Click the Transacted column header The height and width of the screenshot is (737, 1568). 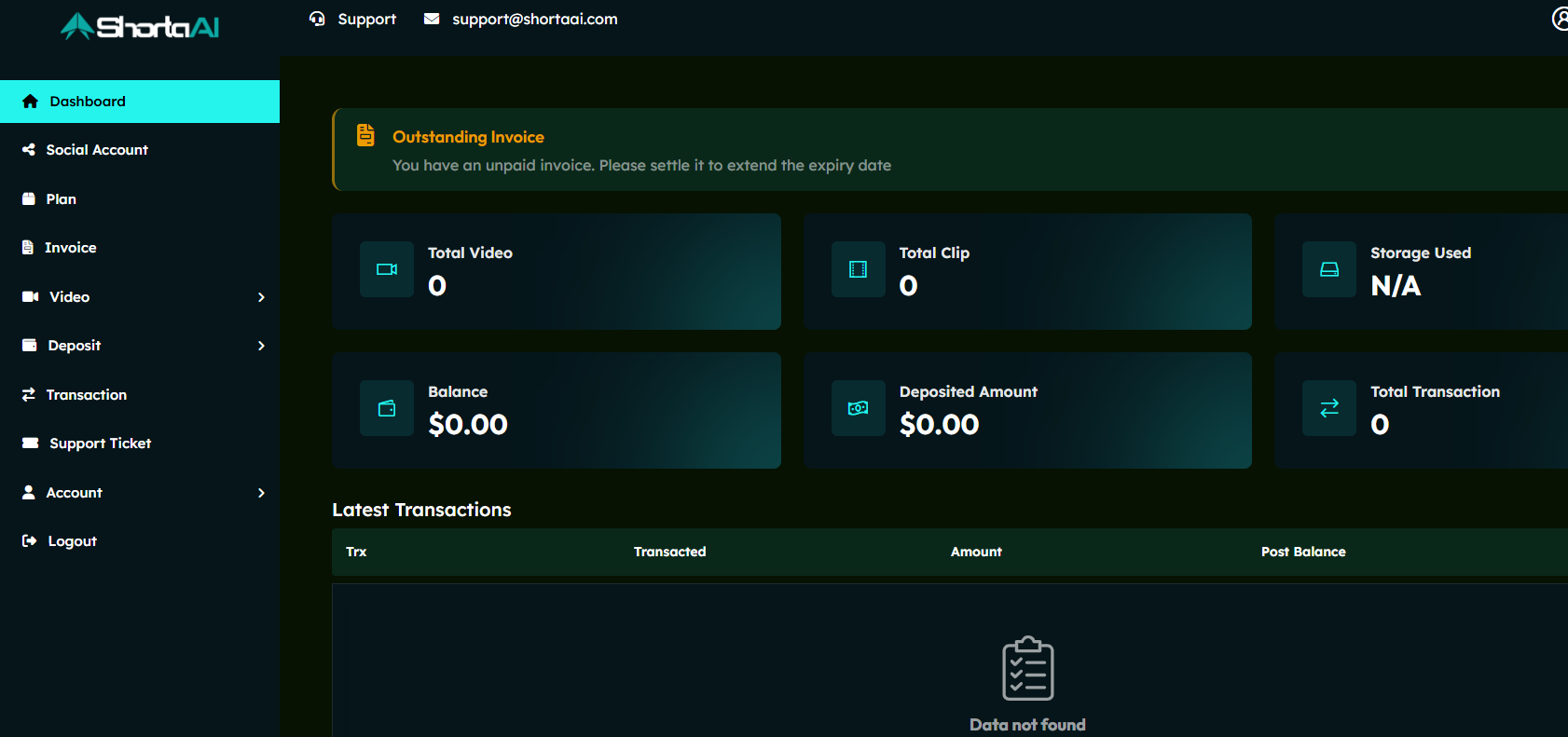[x=670, y=552]
